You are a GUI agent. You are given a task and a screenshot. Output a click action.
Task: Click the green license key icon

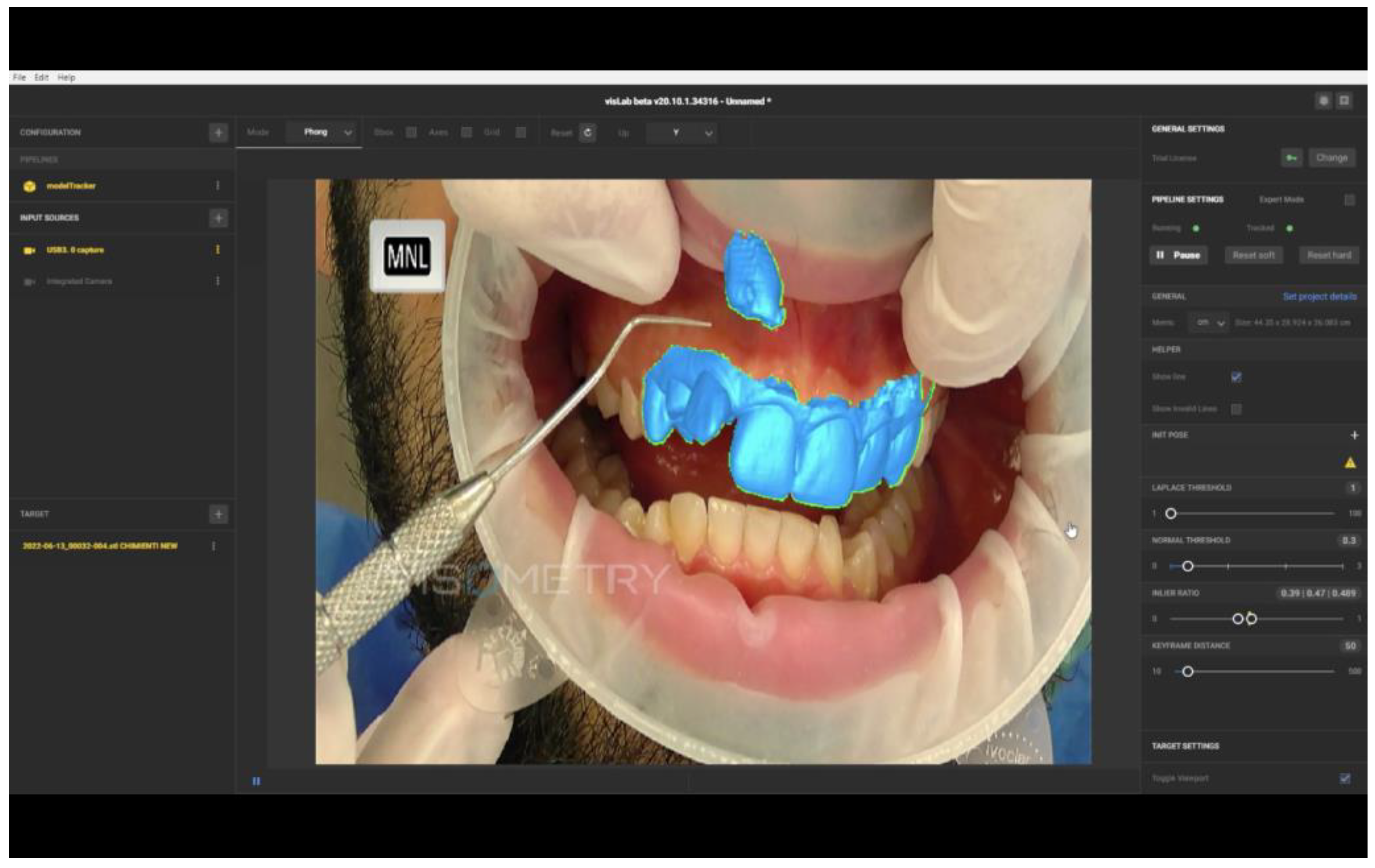click(1291, 158)
